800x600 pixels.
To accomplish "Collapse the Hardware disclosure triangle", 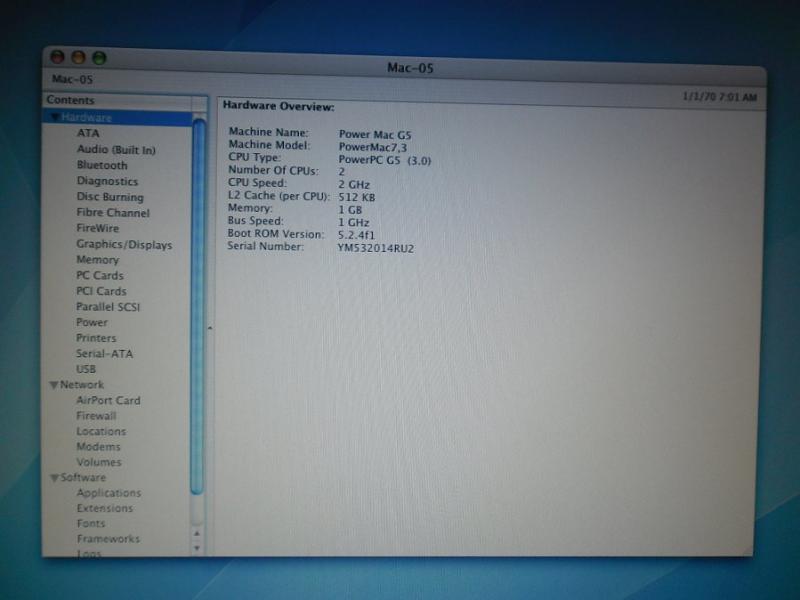I will point(55,118).
